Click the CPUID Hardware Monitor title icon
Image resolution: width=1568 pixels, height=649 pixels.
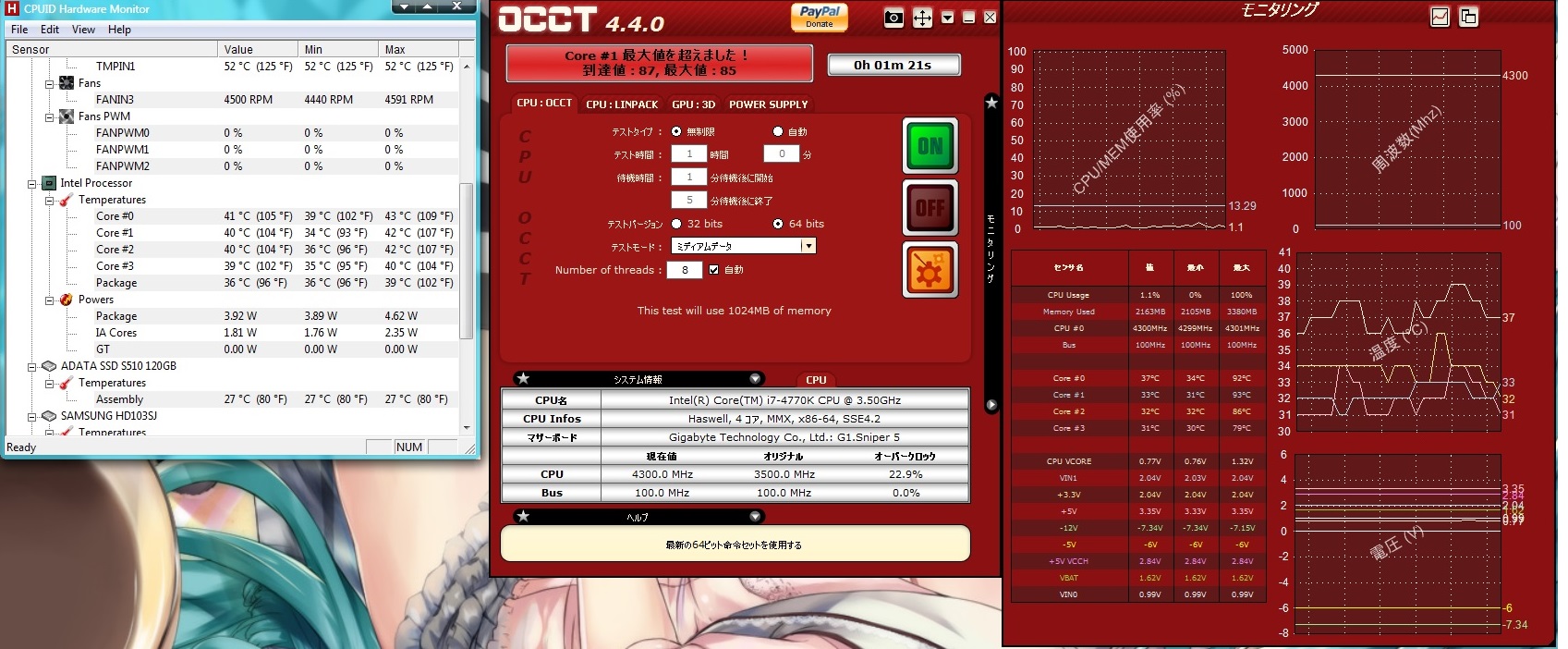12,8
